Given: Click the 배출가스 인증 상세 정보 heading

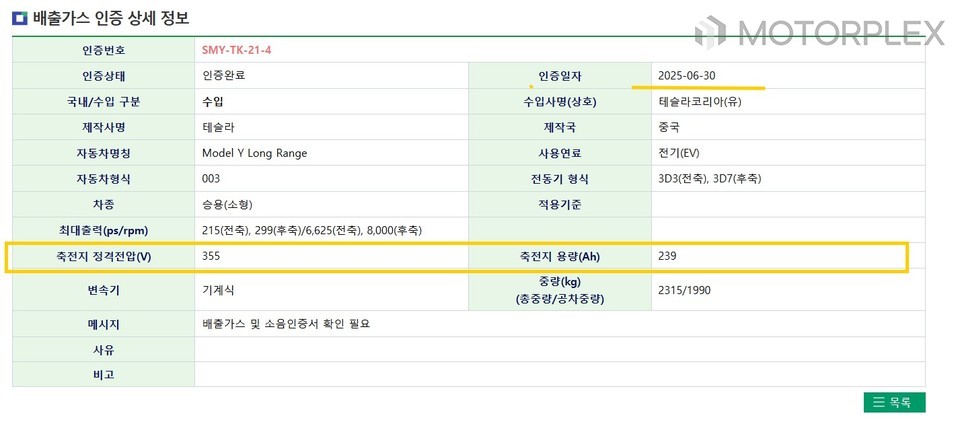Looking at the screenshot, I should pyautogui.click(x=110, y=18).
